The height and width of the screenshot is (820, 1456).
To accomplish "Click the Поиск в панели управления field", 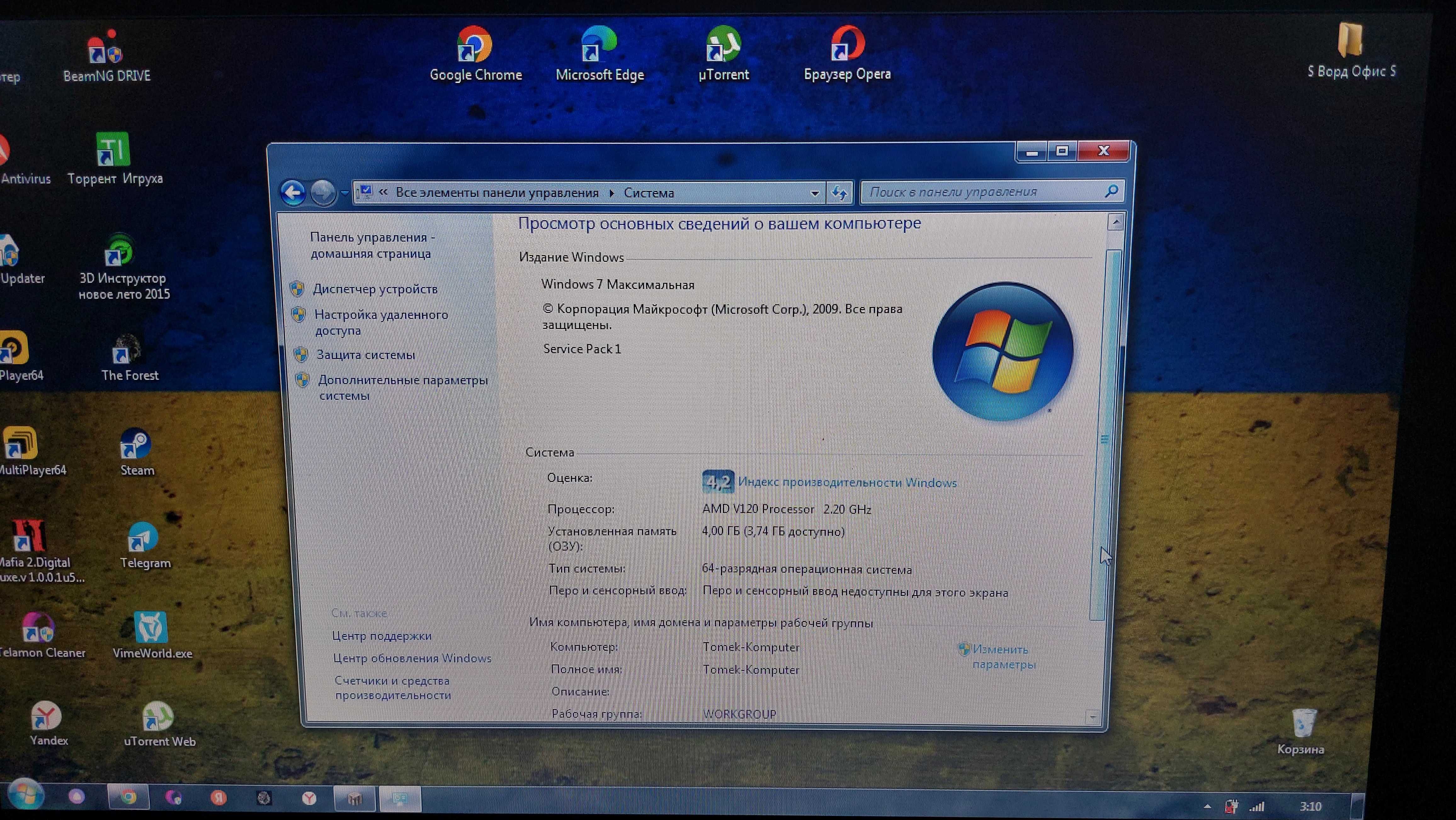I will pos(992,192).
